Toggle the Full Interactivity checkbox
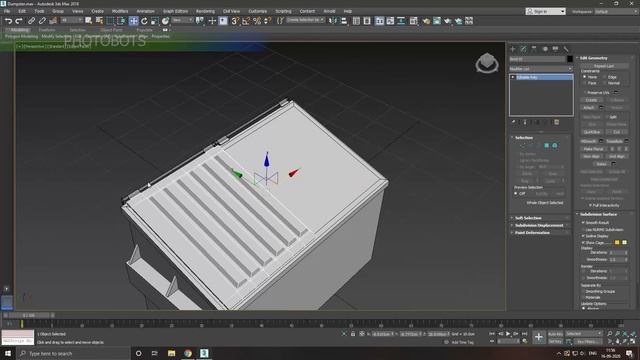Image resolution: width=640 pixels, height=360 pixels. coord(590,205)
